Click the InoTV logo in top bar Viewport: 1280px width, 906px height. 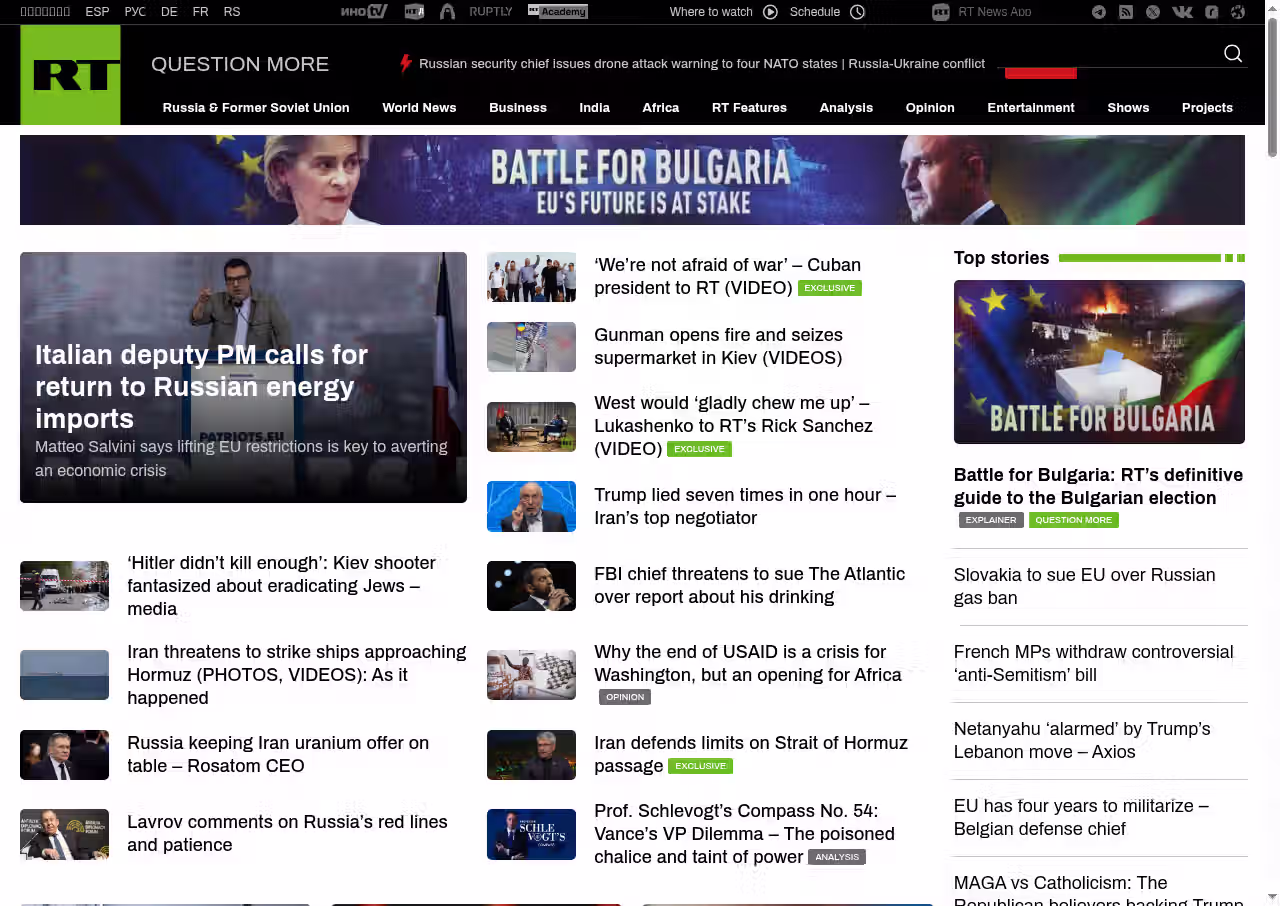pos(364,12)
